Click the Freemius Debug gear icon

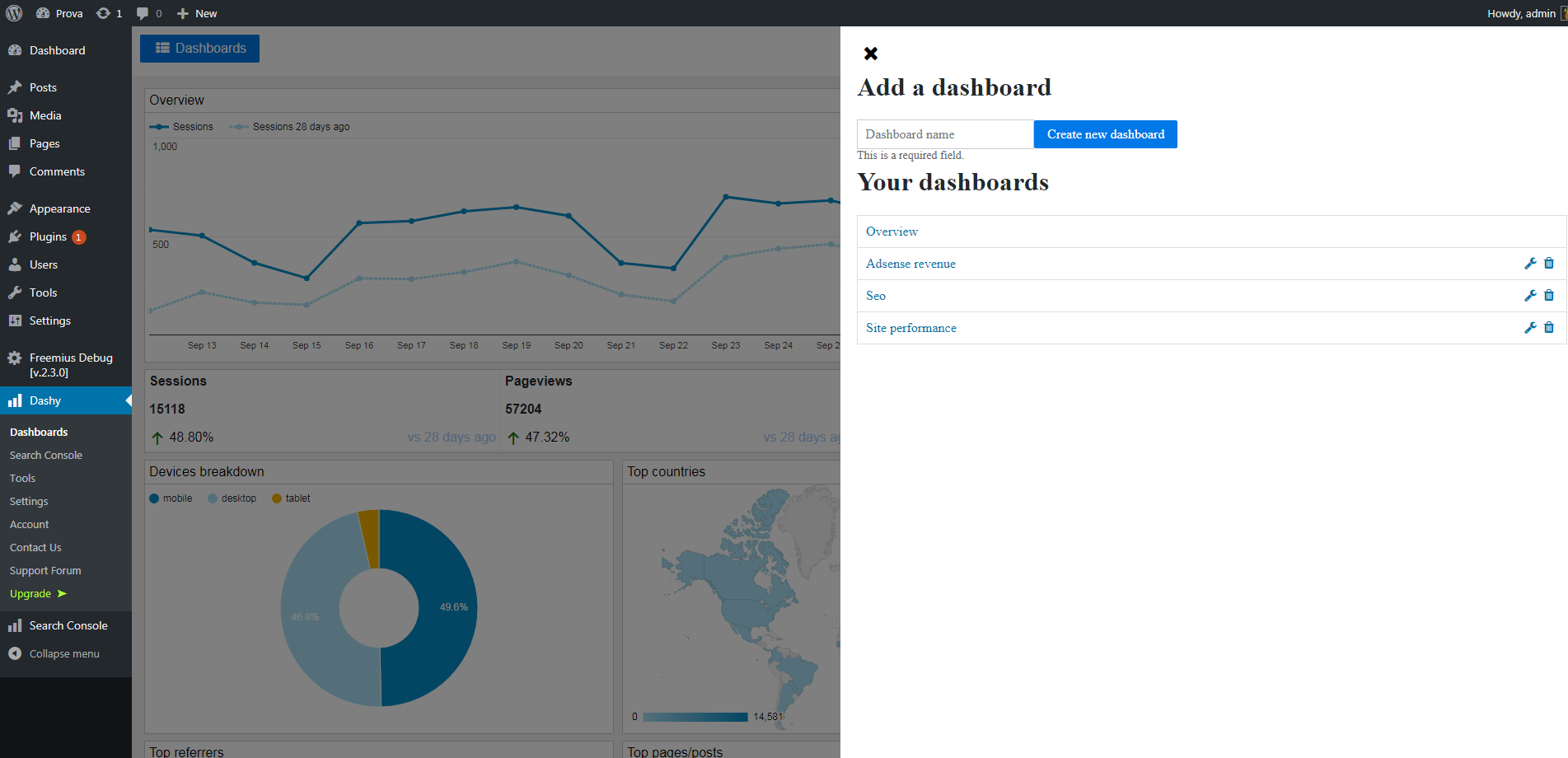coord(15,358)
